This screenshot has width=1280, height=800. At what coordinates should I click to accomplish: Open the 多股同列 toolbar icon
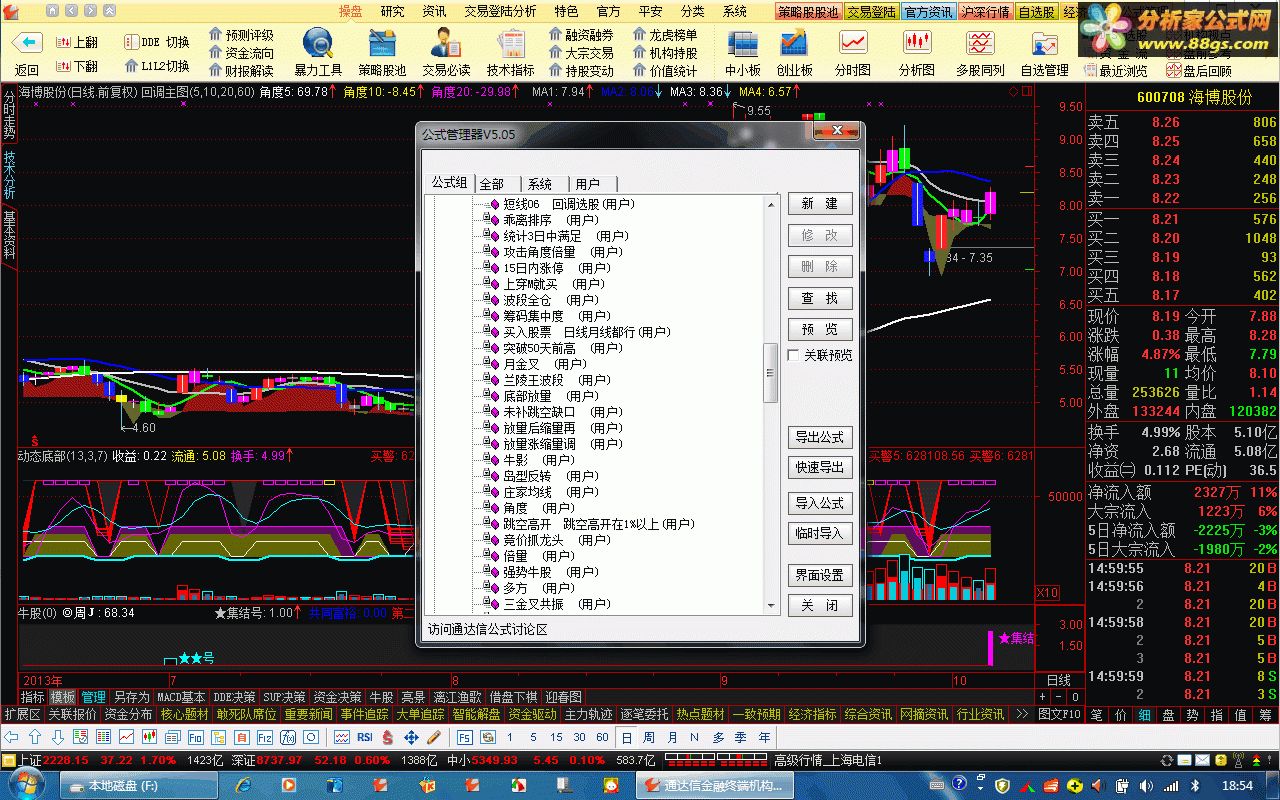980,44
